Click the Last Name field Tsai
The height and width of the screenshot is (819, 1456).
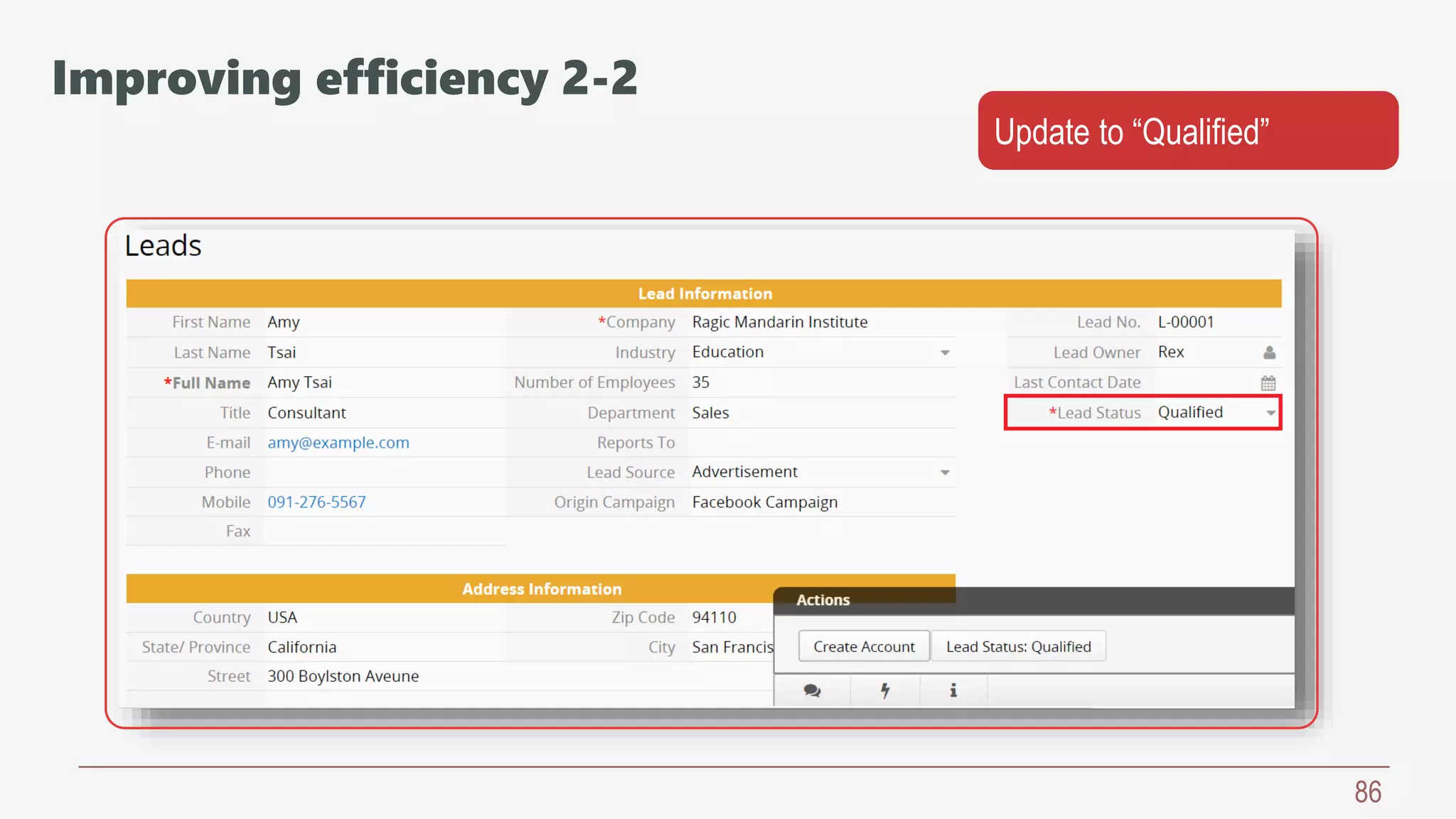click(385, 353)
